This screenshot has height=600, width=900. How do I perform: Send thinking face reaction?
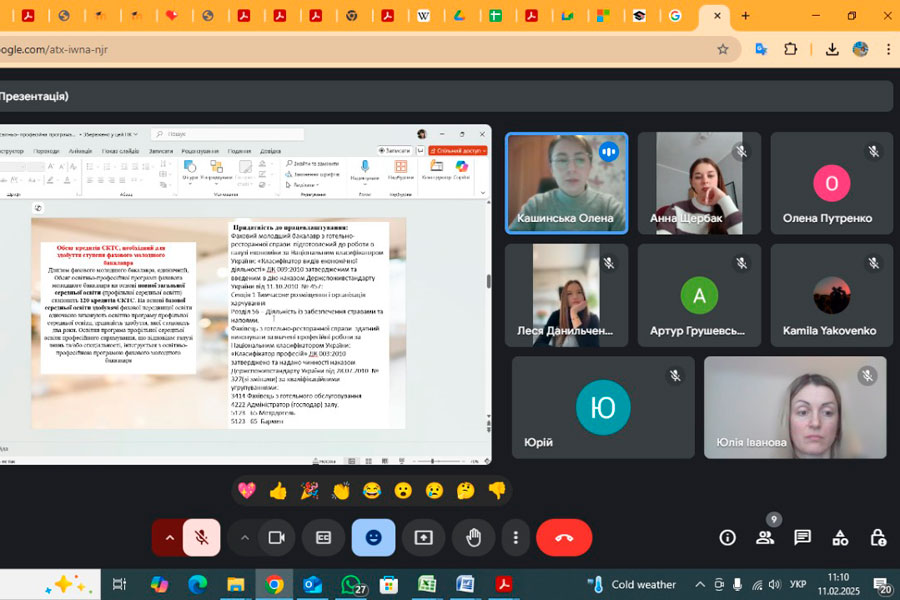click(465, 490)
